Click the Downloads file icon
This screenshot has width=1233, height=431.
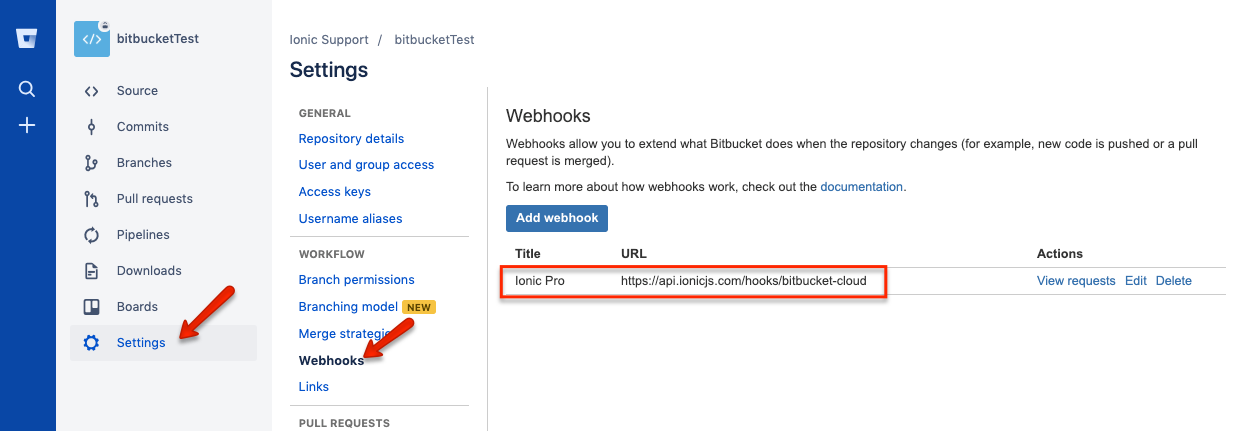92,271
